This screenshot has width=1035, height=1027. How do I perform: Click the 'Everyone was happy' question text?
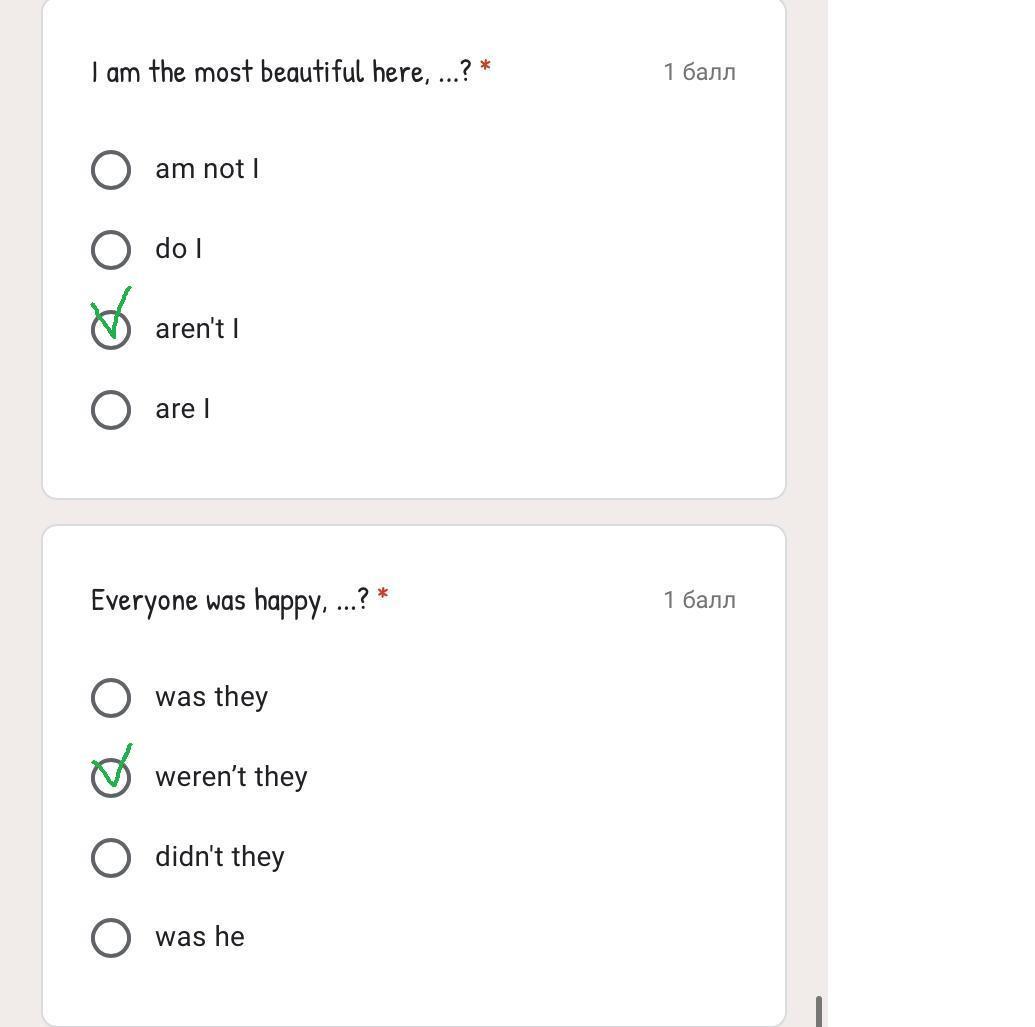tap(230, 600)
